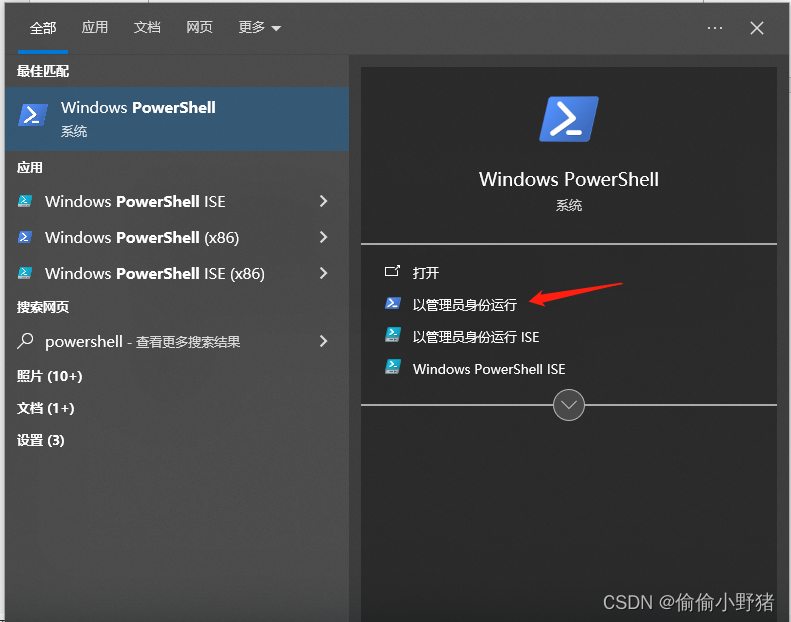
Task: Click the 以管理员身份运行 ISE icon
Action: tap(392, 334)
